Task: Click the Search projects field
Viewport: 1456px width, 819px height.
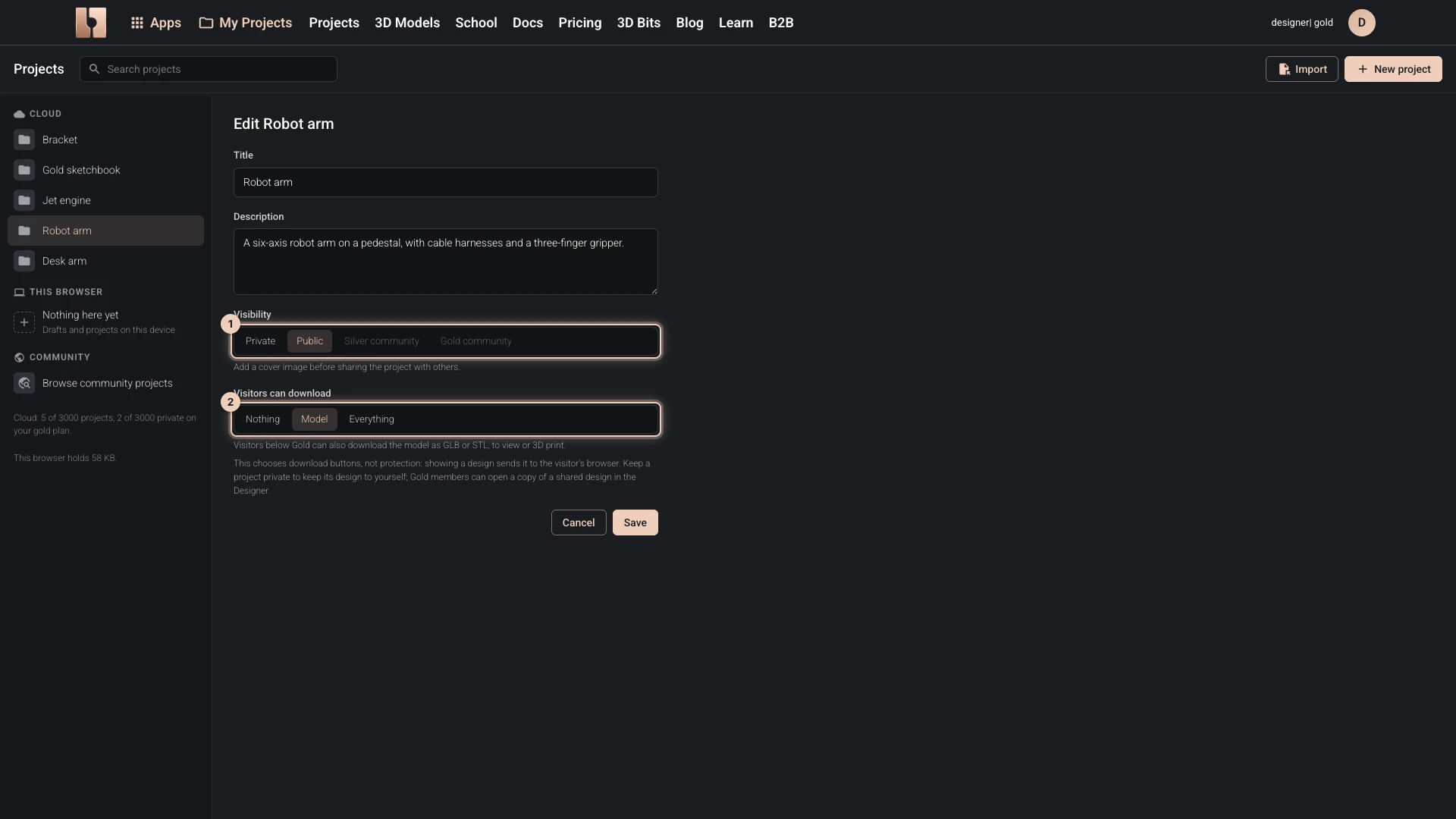Action: click(x=209, y=69)
